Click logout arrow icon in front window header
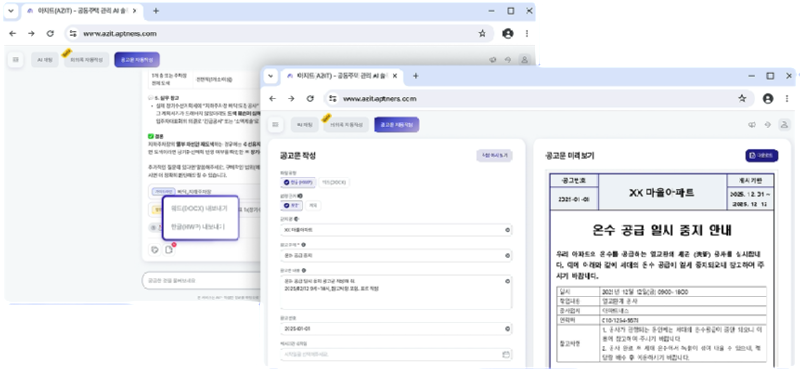The width and height of the screenshot is (800, 369). [x=767, y=125]
